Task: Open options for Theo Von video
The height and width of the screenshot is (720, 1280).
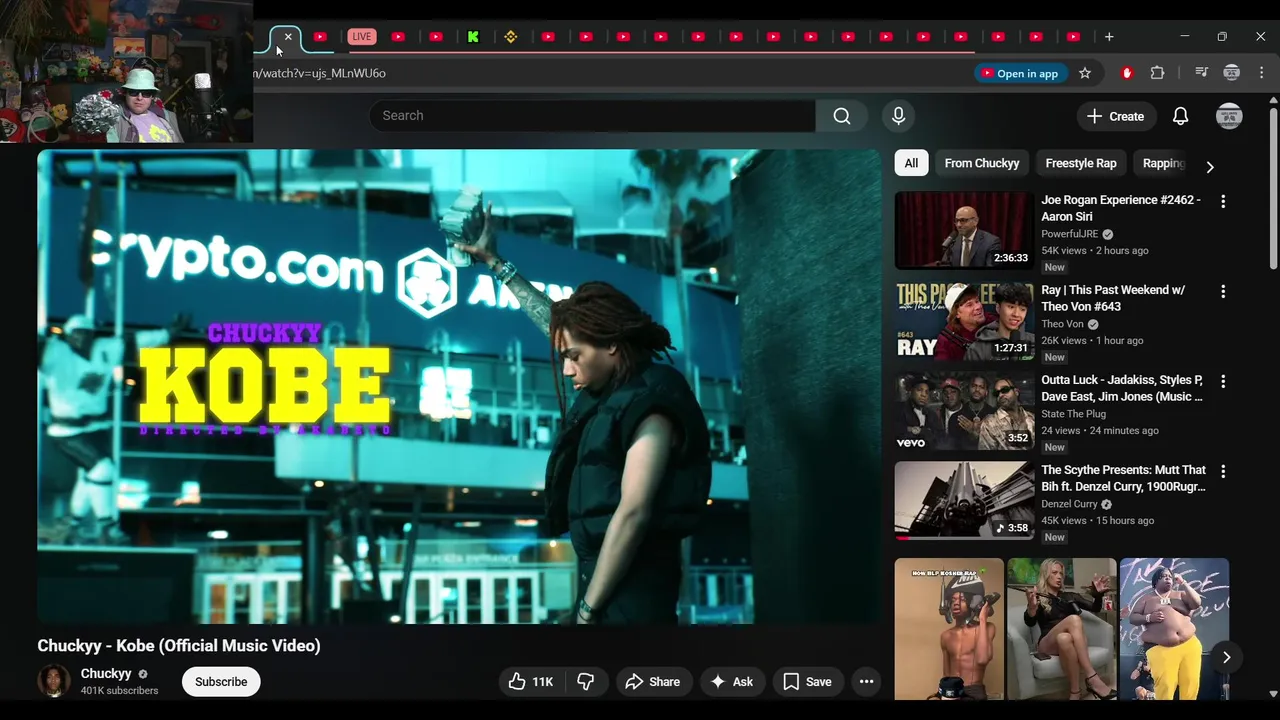Action: coord(1222,291)
